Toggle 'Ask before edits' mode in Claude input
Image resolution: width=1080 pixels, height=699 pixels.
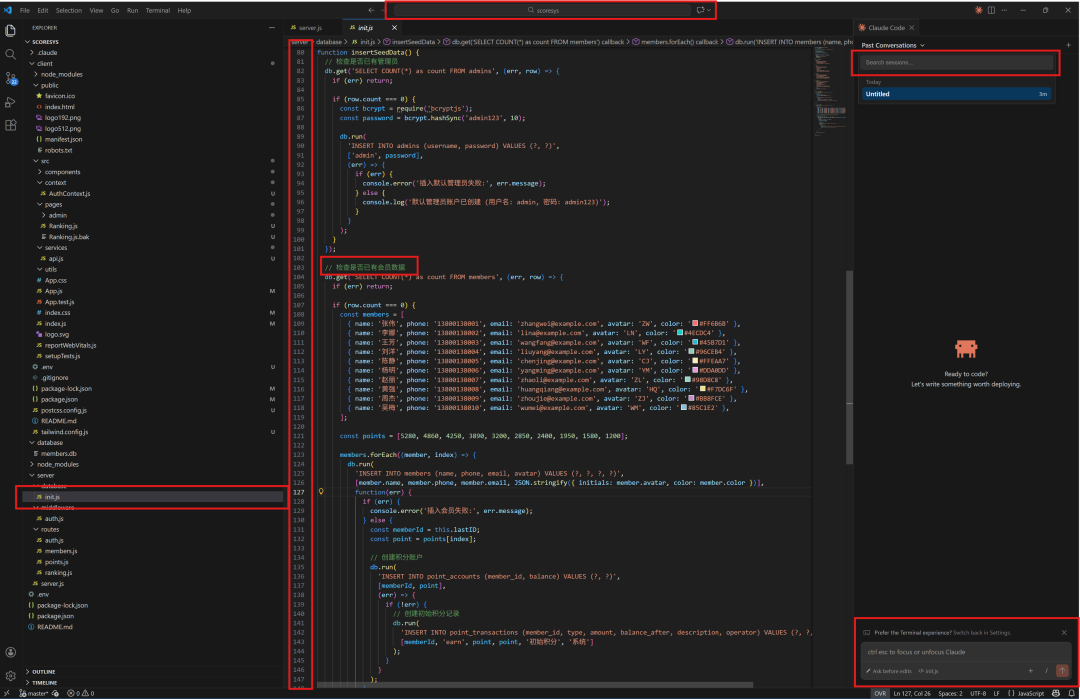click(888, 671)
